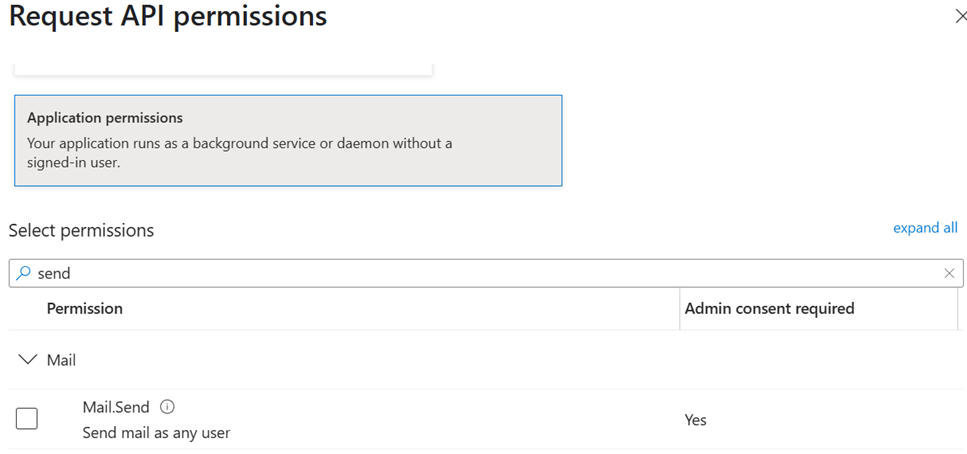967x454 pixels.
Task: Click the magnifier search icon
Action: 23,273
